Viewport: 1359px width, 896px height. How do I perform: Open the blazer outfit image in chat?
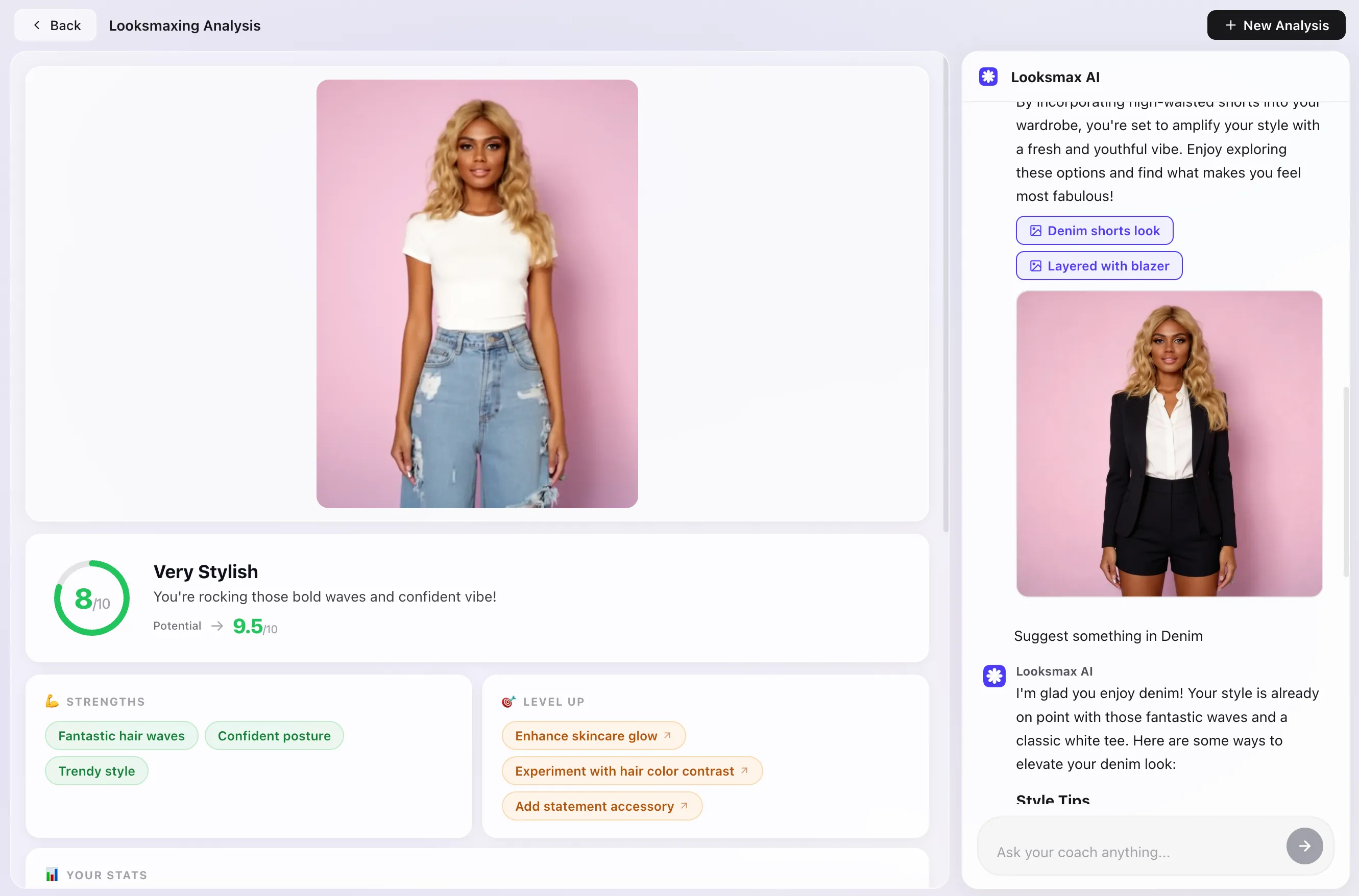click(x=1169, y=445)
